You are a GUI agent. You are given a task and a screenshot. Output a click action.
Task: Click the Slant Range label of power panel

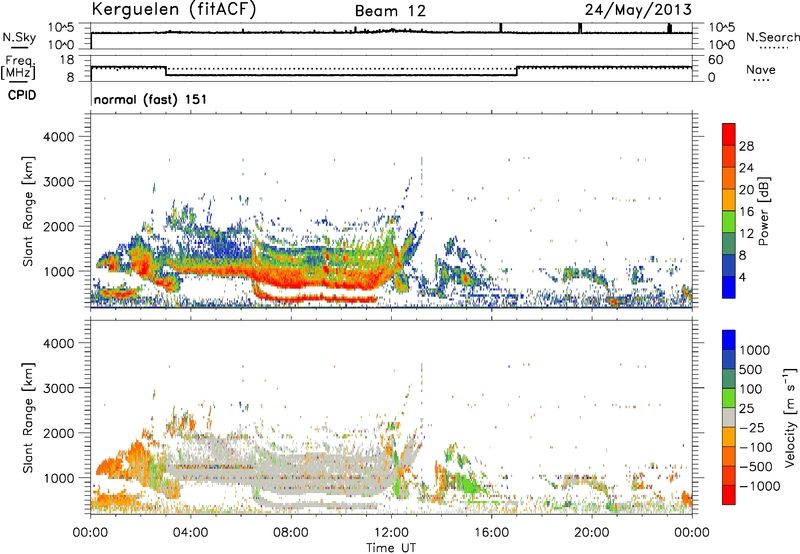29,211
